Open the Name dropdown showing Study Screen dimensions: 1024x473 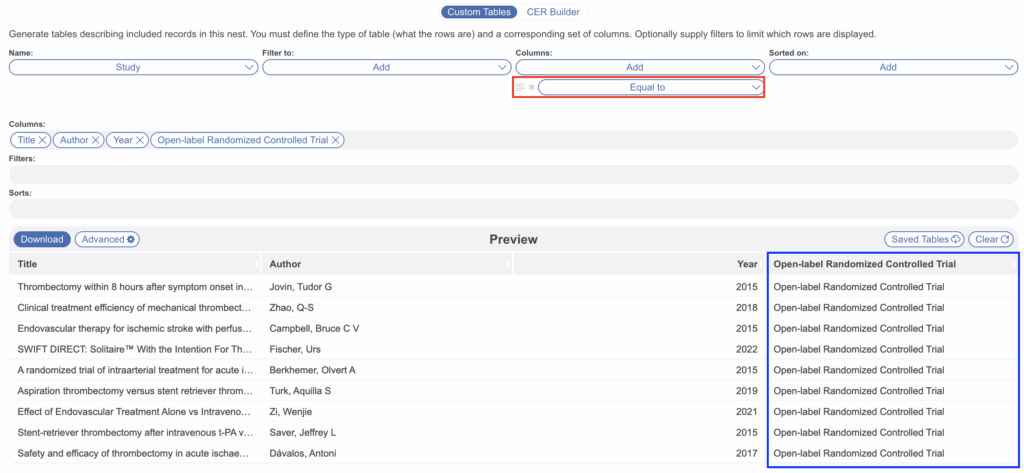point(134,67)
